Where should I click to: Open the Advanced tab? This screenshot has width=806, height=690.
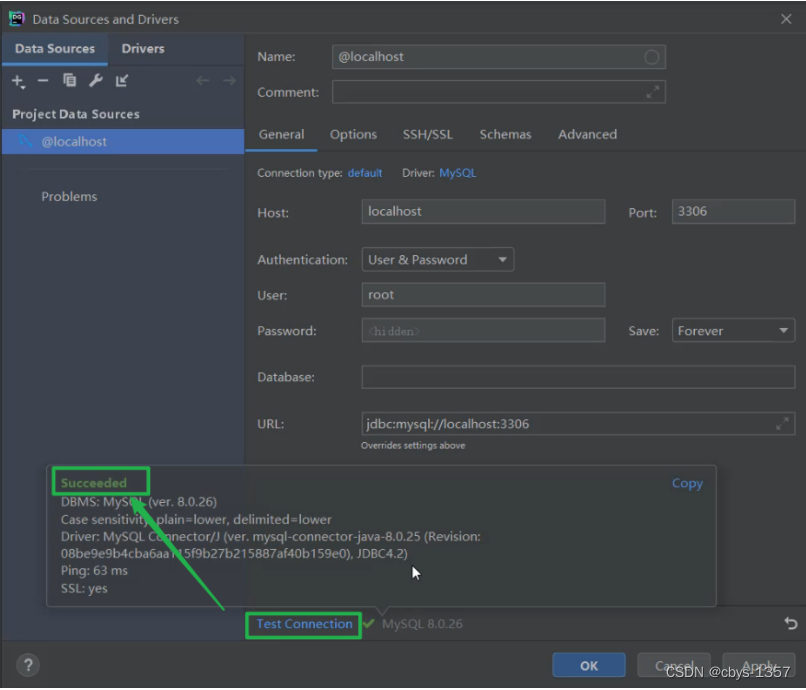pos(588,135)
